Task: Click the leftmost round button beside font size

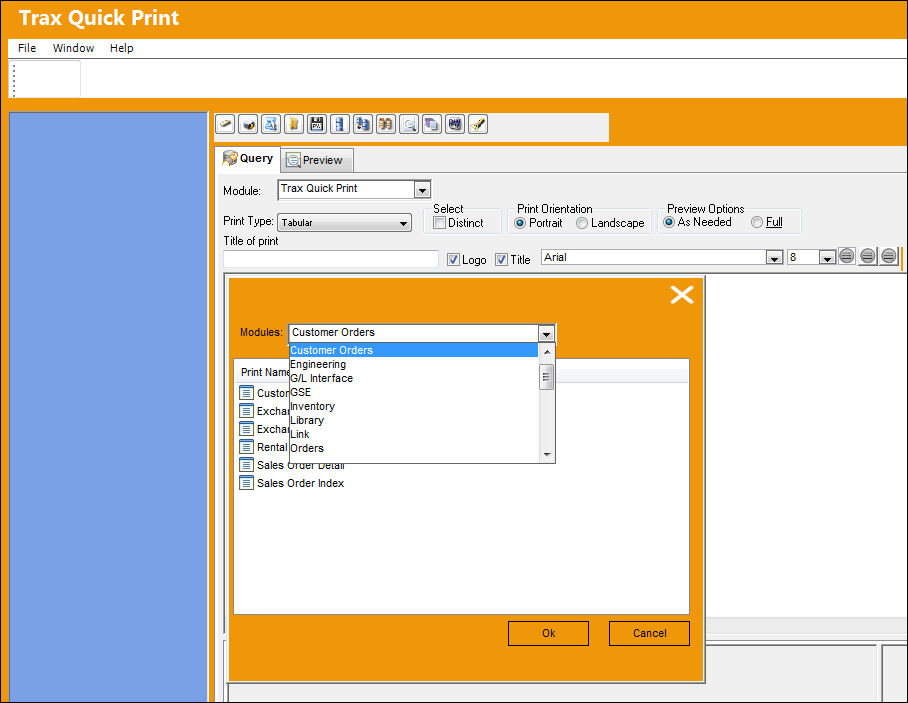Action: (x=847, y=256)
